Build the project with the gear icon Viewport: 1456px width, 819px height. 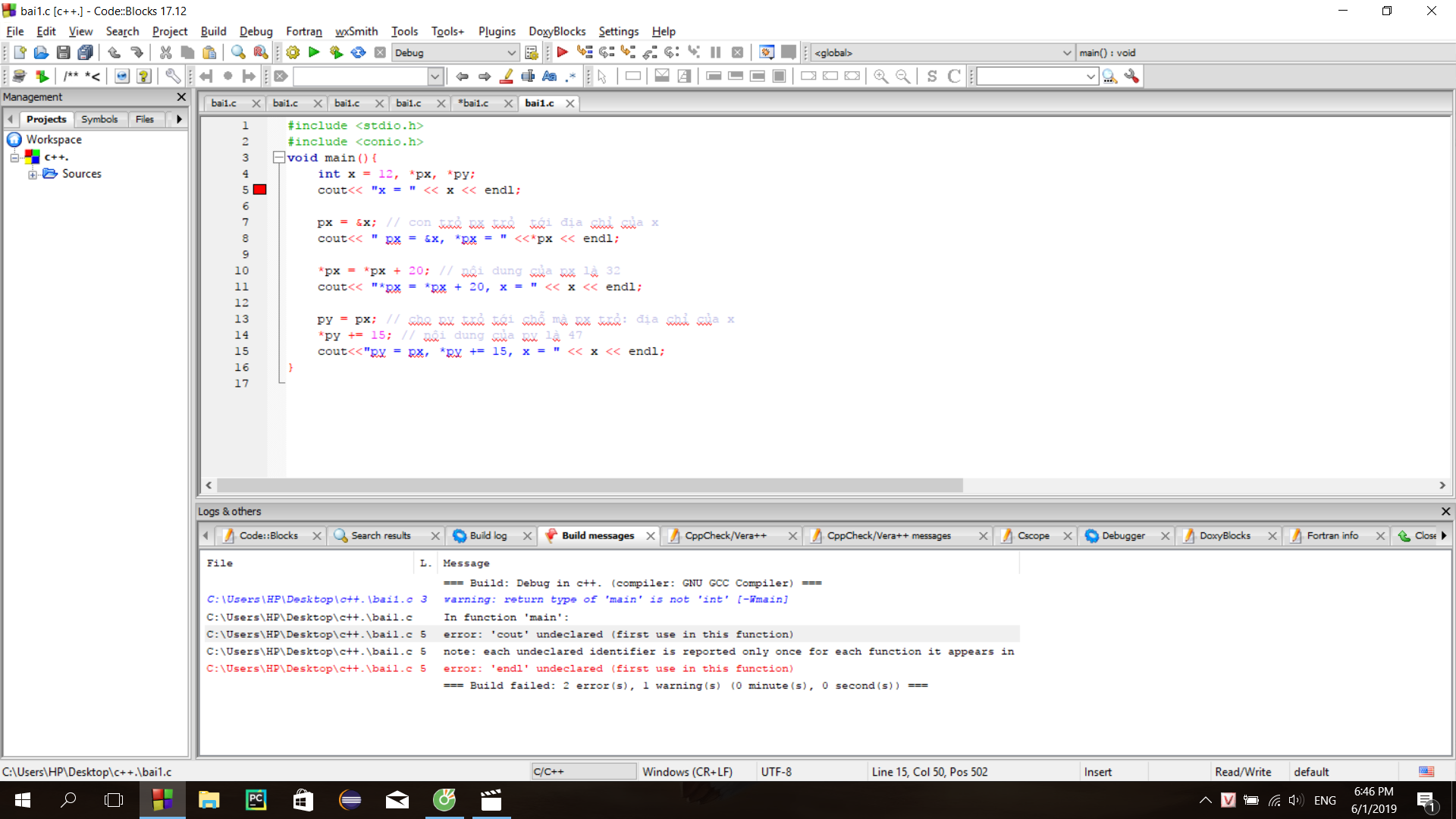point(293,52)
